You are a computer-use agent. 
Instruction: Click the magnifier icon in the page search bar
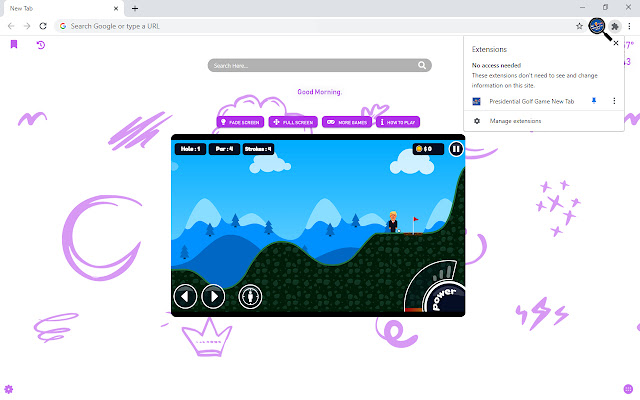coord(422,65)
